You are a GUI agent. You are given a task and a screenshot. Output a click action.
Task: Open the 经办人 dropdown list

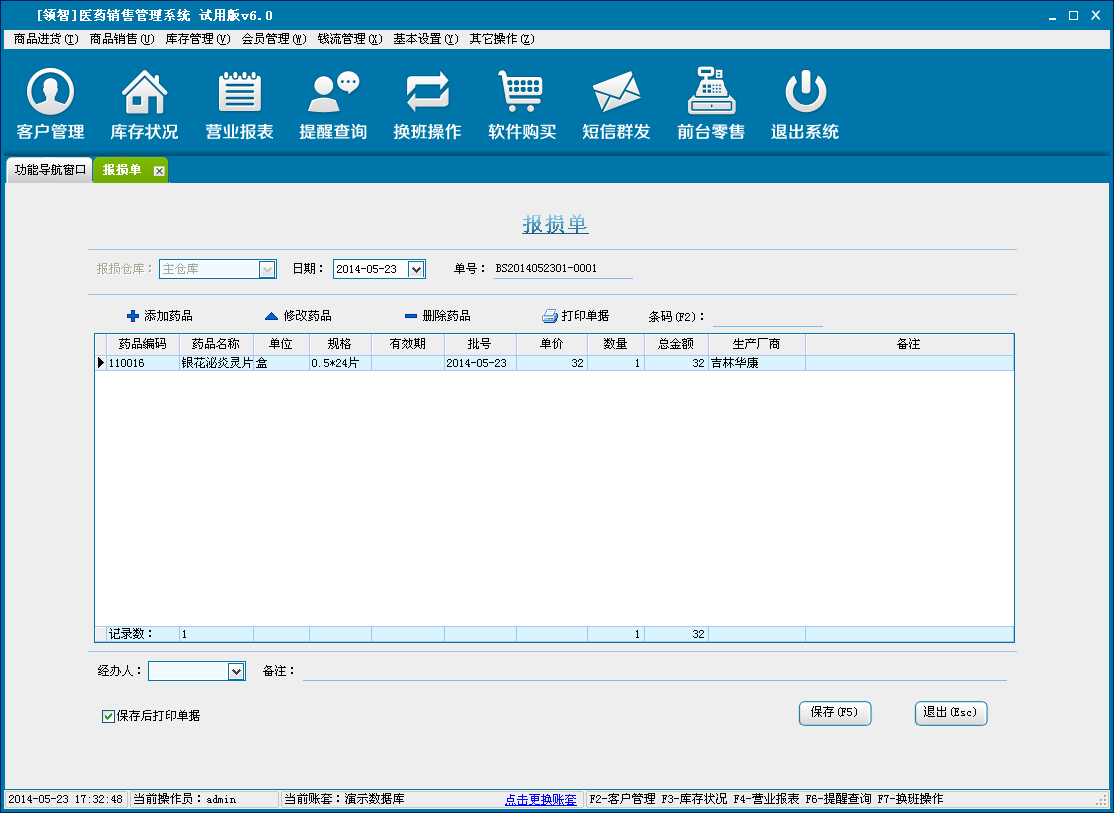236,672
